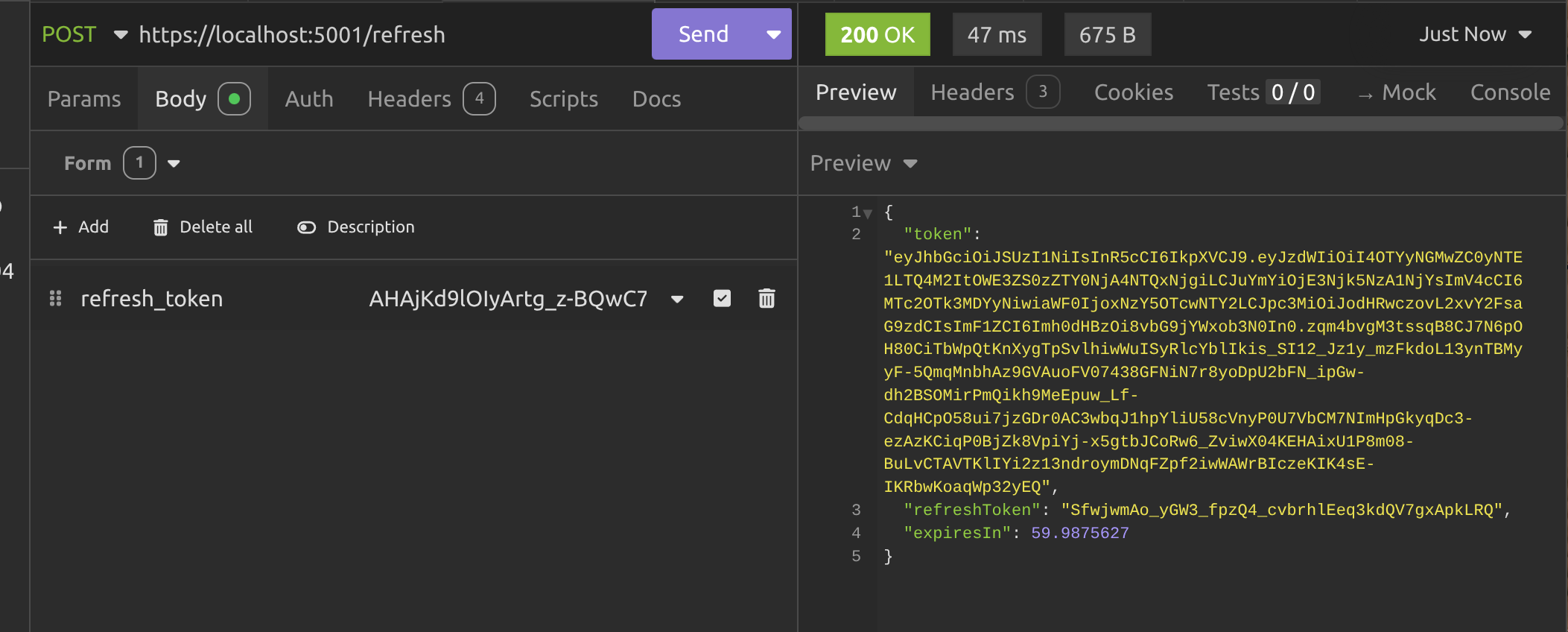This screenshot has height=632, width=1568.
Task: Open the POST method dropdown
Action: 120,35
